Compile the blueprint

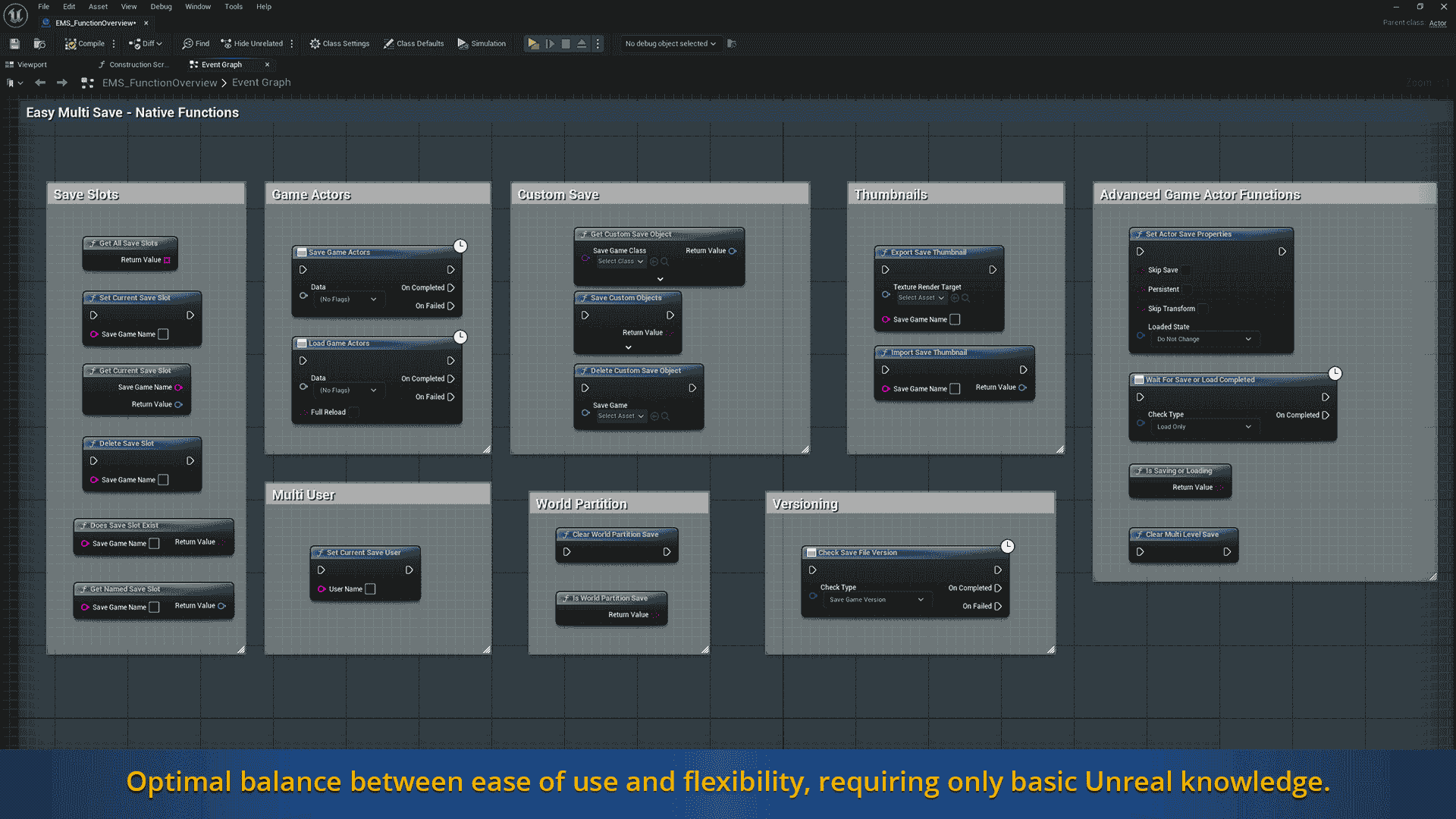[85, 44]
